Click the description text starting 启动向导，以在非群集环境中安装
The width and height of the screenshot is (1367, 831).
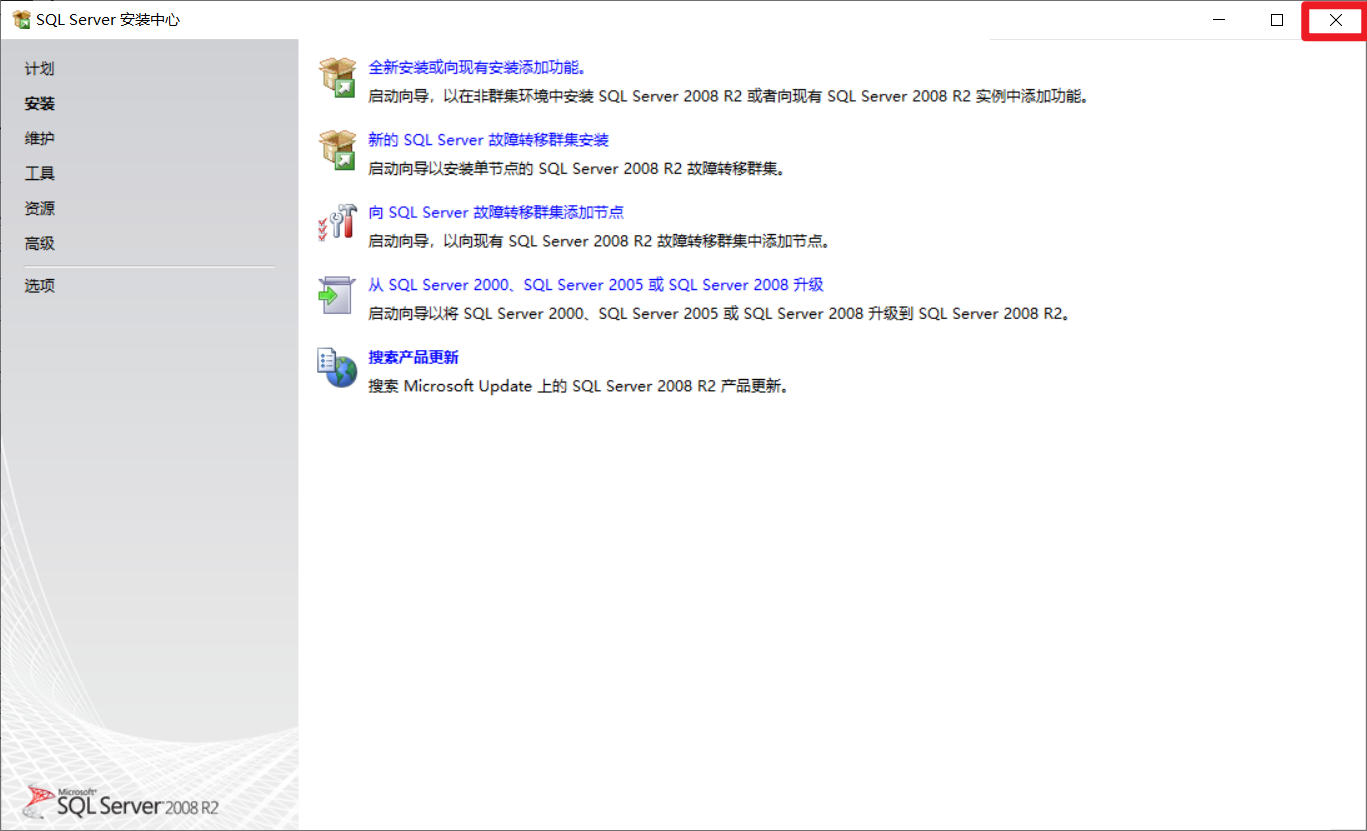[728, 96]
